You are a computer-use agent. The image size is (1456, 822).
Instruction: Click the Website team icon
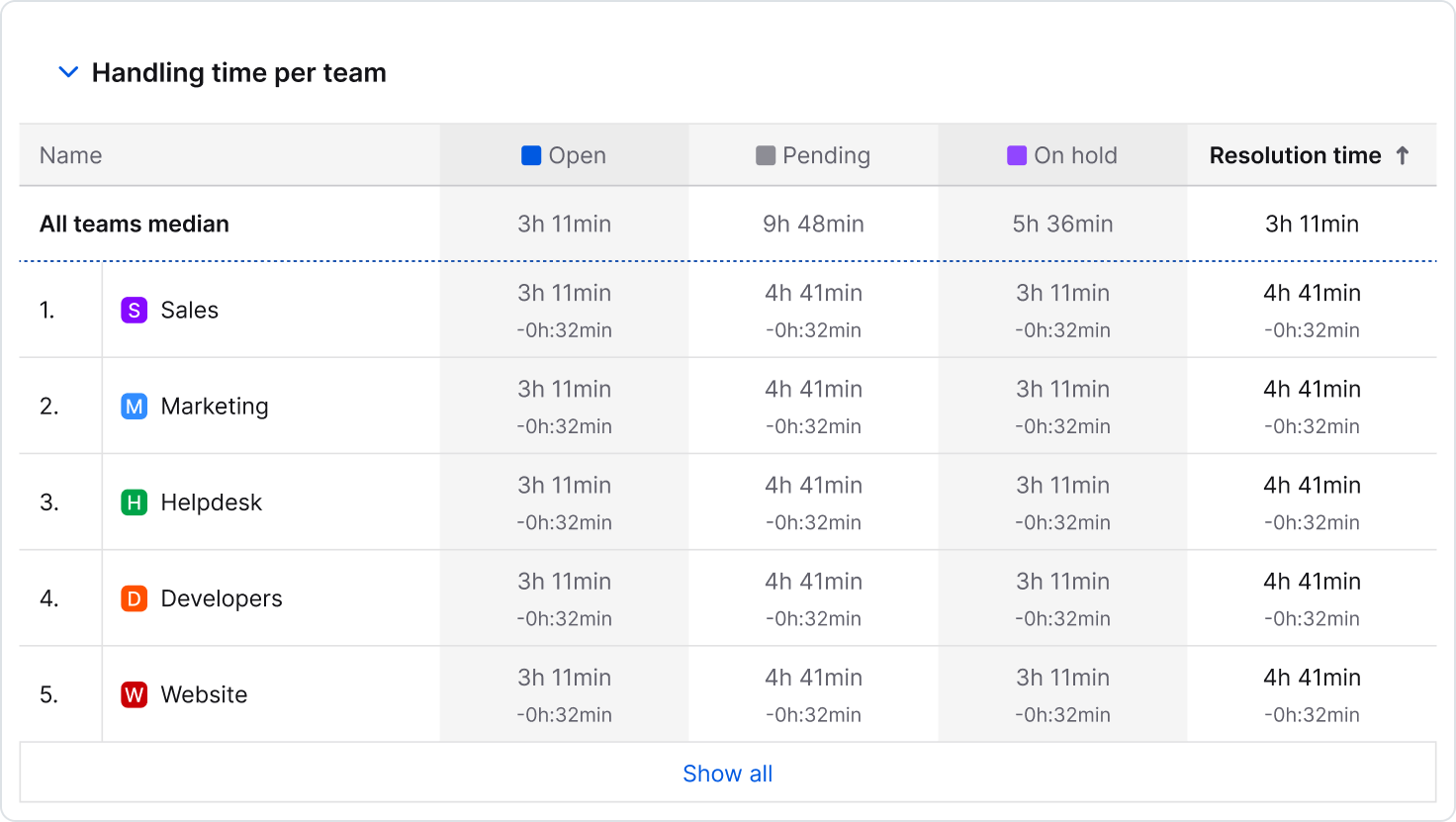[x=134, y=694]
